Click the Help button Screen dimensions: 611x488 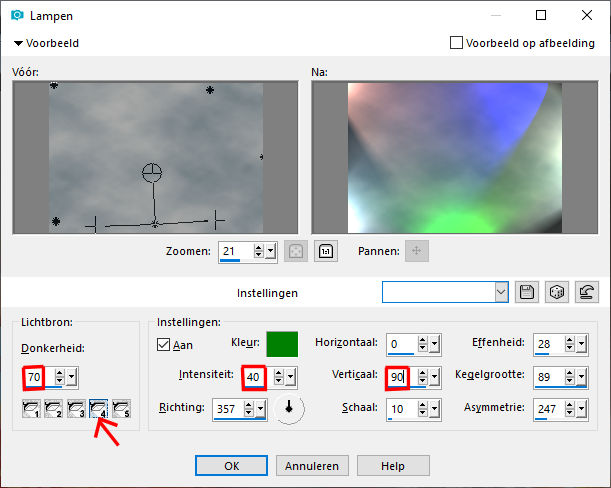393,466
